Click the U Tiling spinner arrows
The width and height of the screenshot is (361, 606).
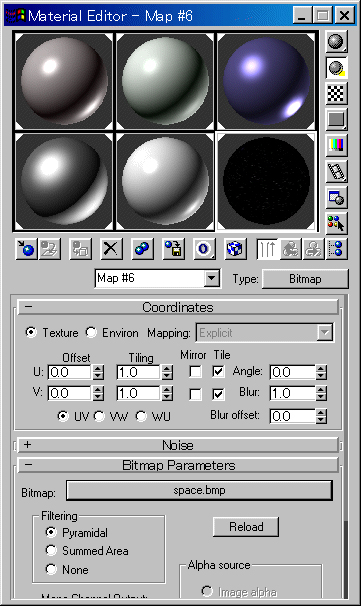point(167,373)
